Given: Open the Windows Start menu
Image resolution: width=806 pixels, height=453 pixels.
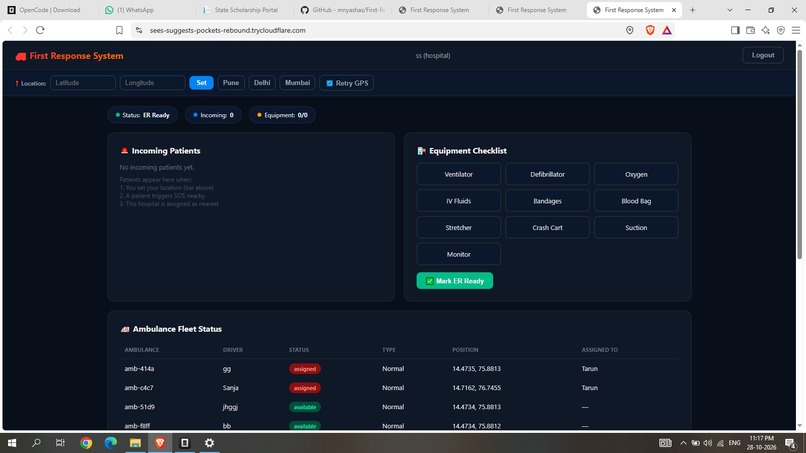Looking at the screenshot, I should pos(11,443).
